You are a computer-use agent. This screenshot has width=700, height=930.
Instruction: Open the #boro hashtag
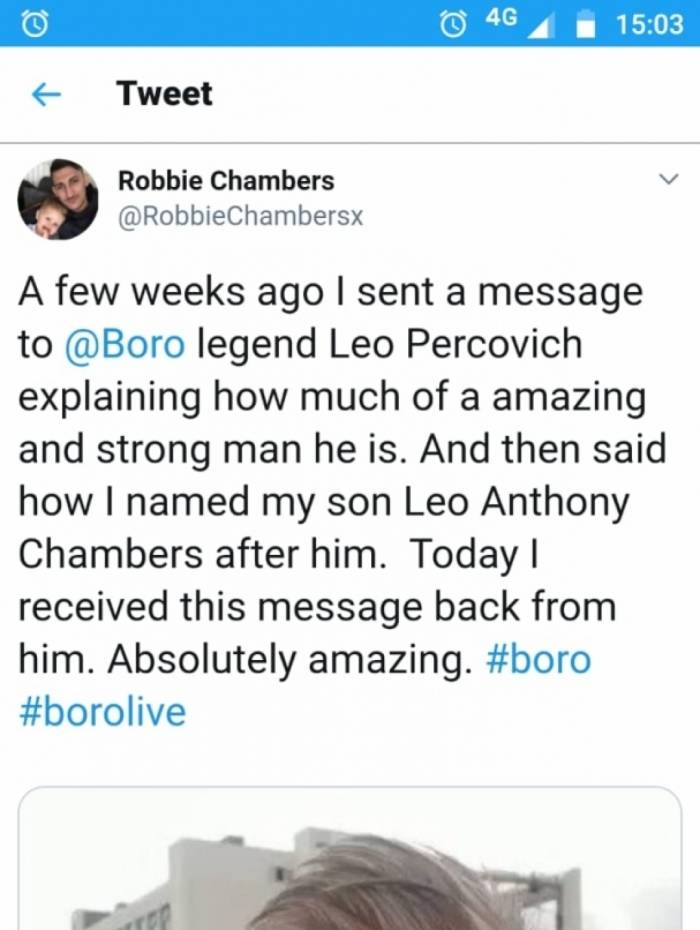click(537, 660)
